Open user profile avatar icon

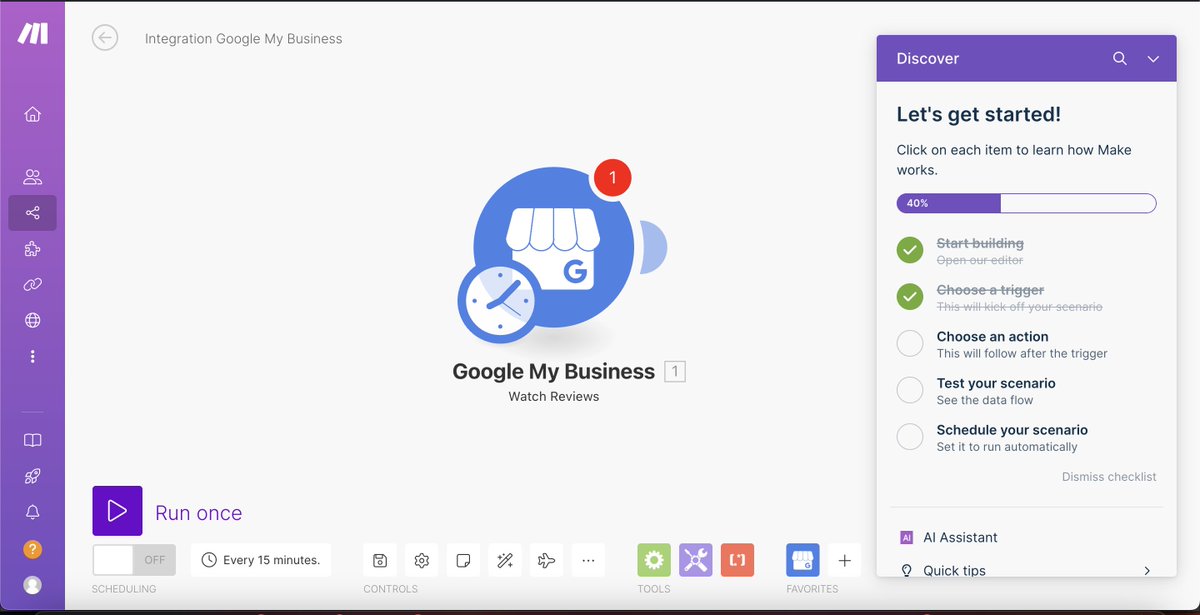tap(32, 585)
